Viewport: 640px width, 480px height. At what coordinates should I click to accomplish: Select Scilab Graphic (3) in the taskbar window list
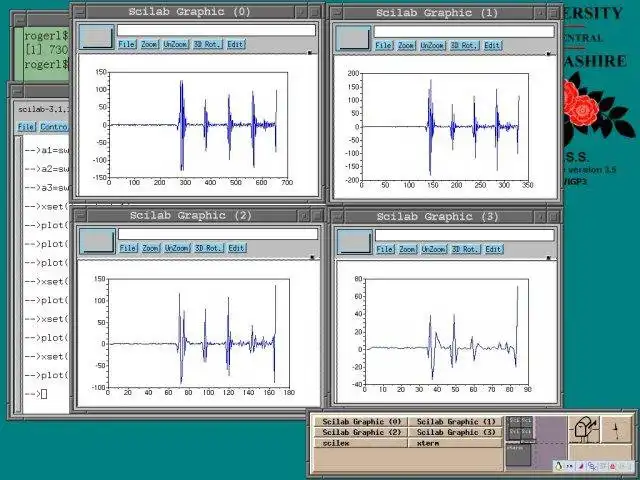[x=456, y=432]
